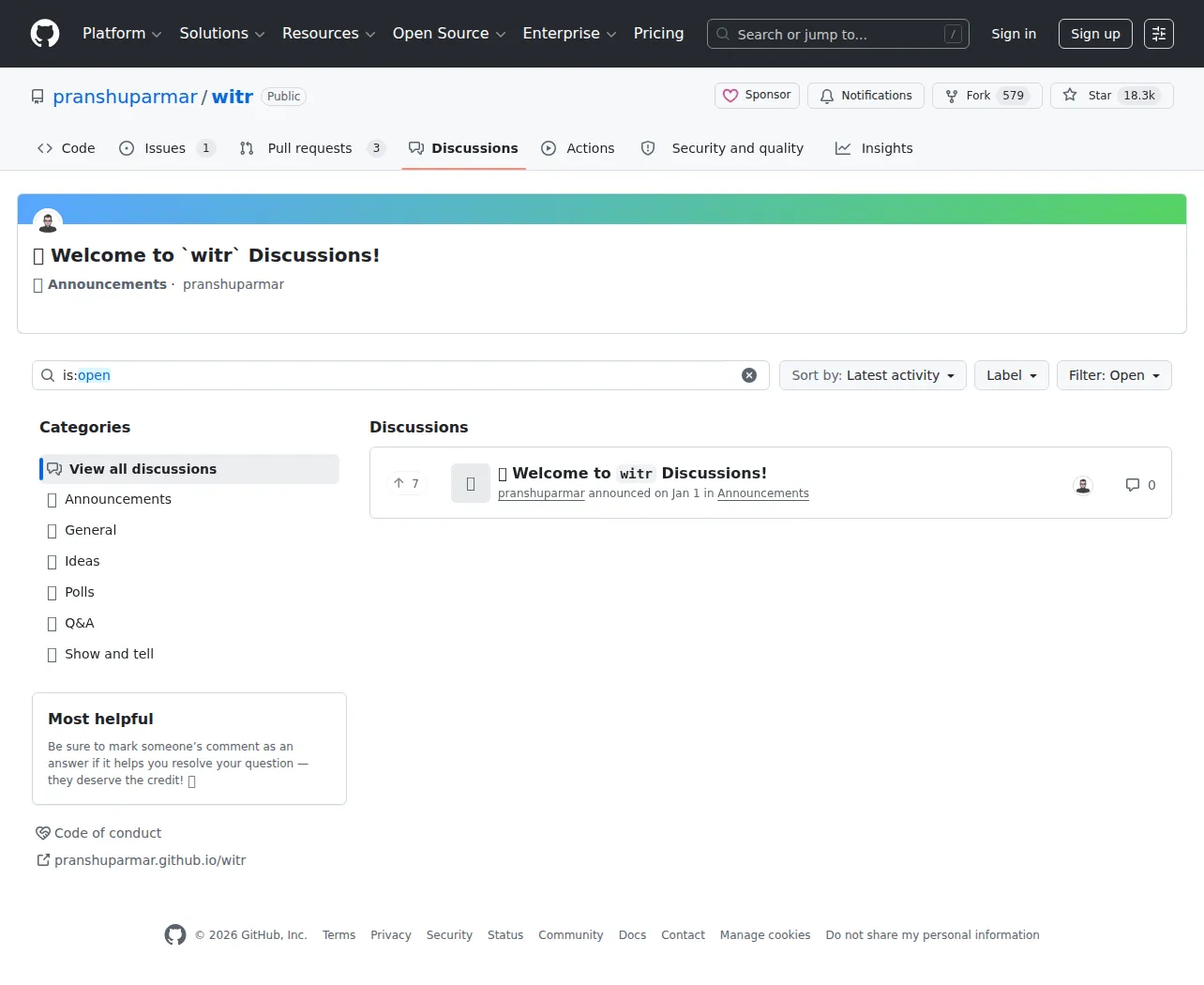1204x985 pixels.
Task: Open appearance settings icon in header
Action: pos(1159,34)
